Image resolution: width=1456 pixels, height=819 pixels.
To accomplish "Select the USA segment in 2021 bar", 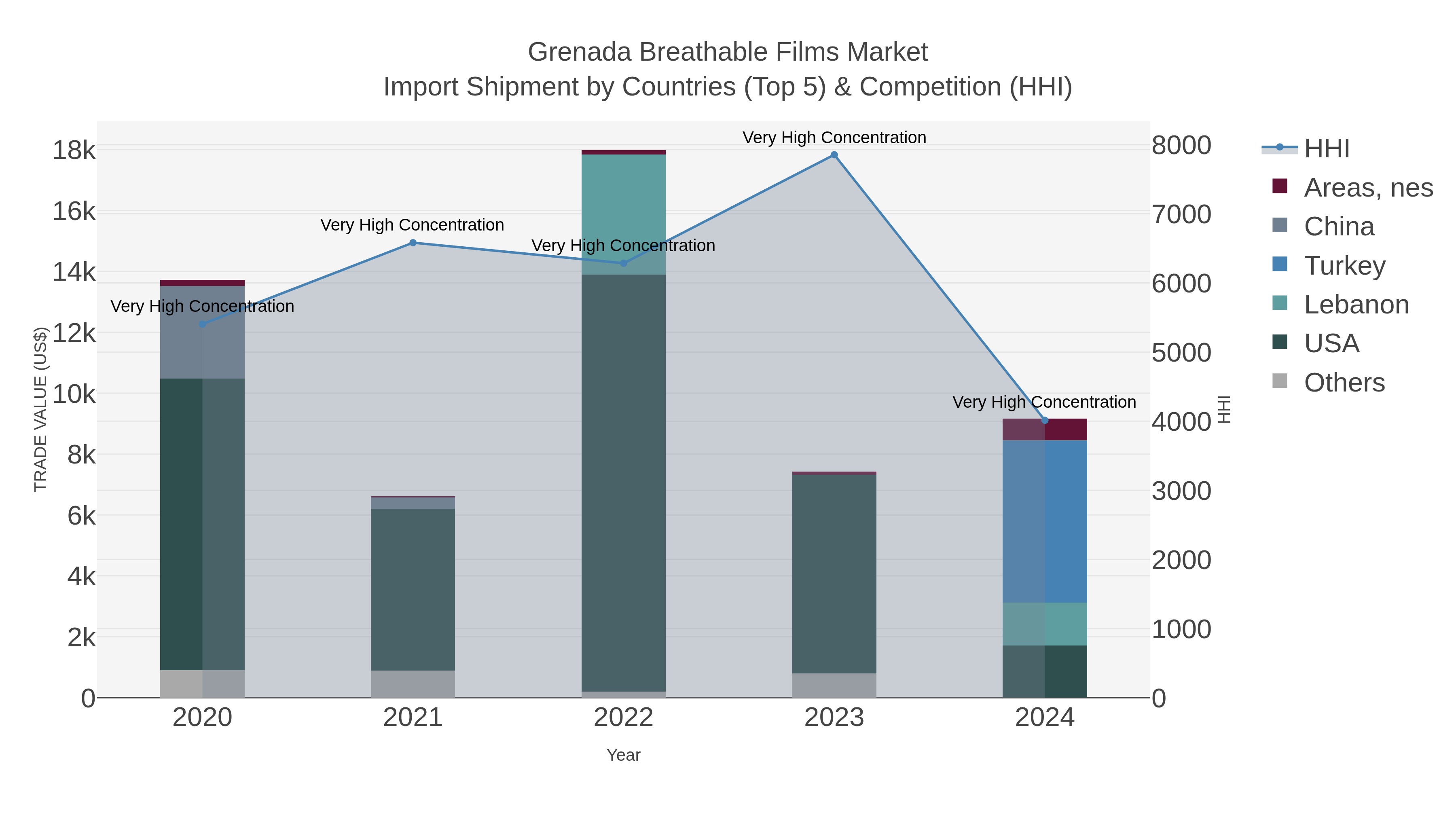I will click(x=413, y=590).
